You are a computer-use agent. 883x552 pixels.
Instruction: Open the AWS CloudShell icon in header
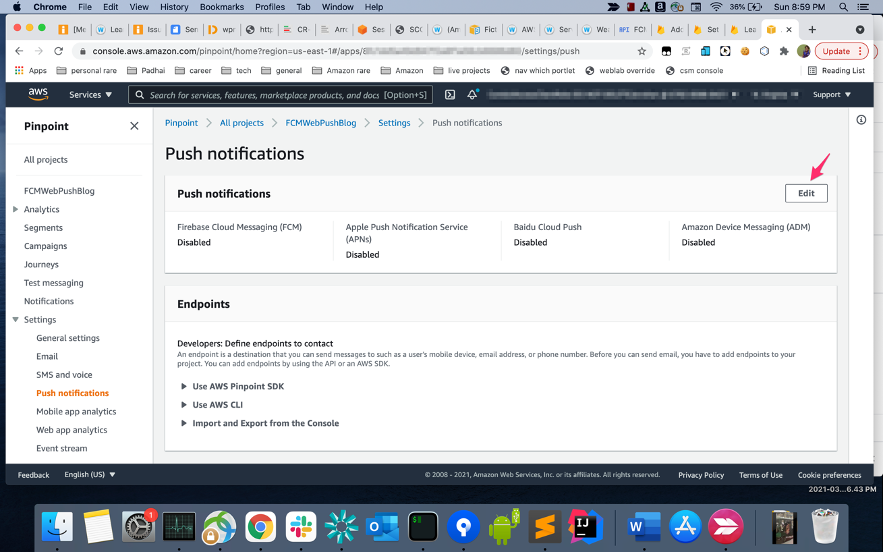[x=450, y=95]
